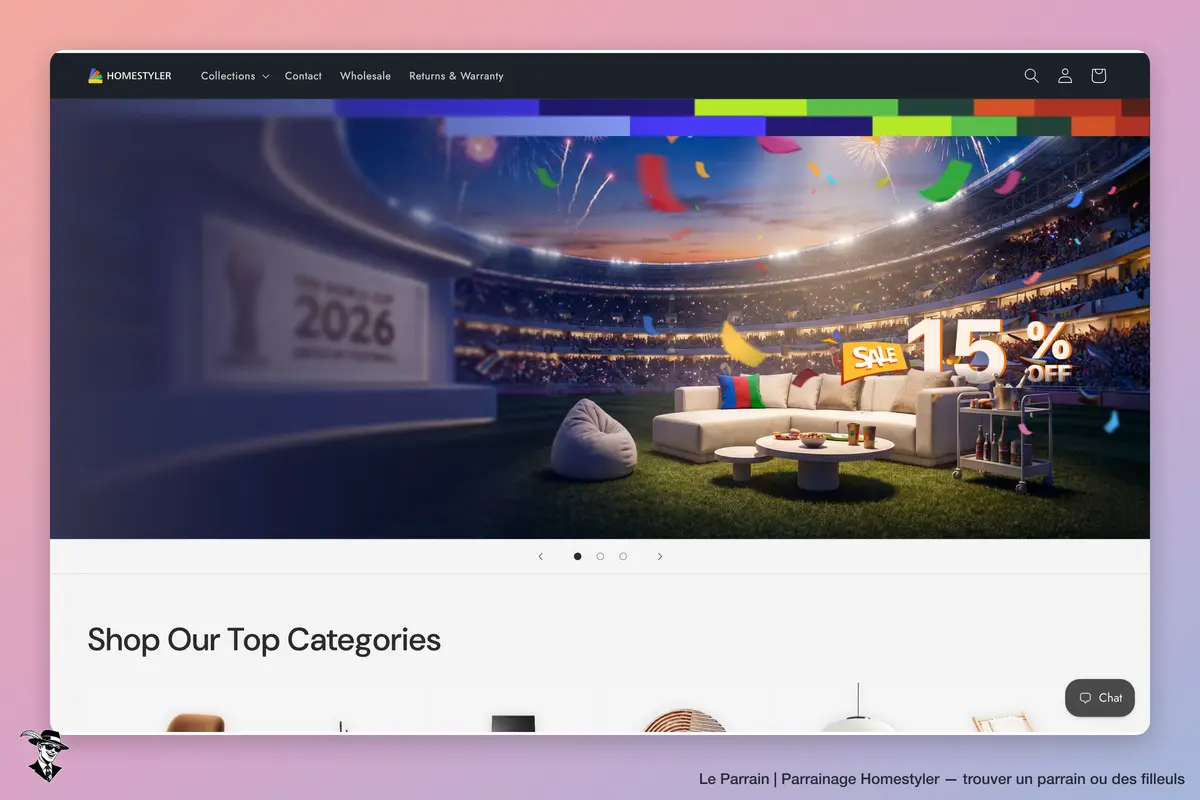Open the Wholesale page
The height and width of the screenshot is (800, 1200).
[365, 76]
